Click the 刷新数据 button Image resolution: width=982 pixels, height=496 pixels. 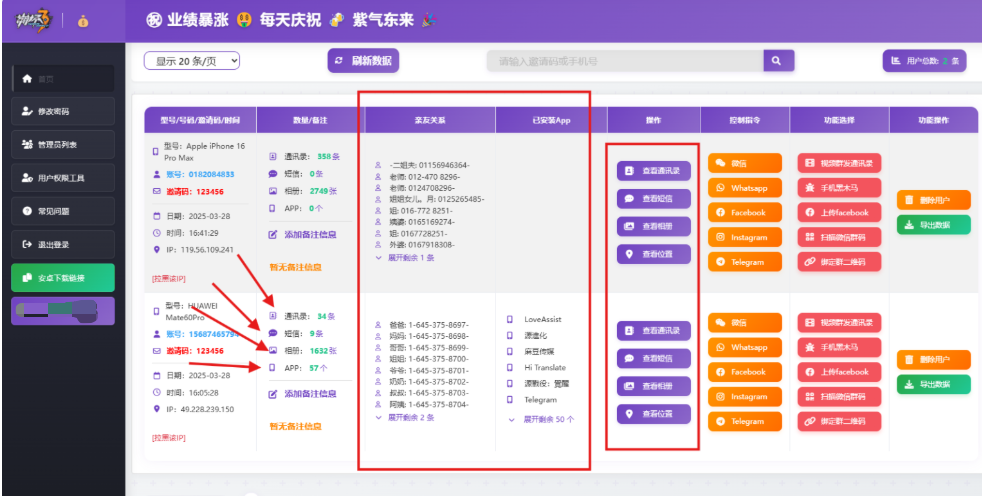tap(363, 61)
